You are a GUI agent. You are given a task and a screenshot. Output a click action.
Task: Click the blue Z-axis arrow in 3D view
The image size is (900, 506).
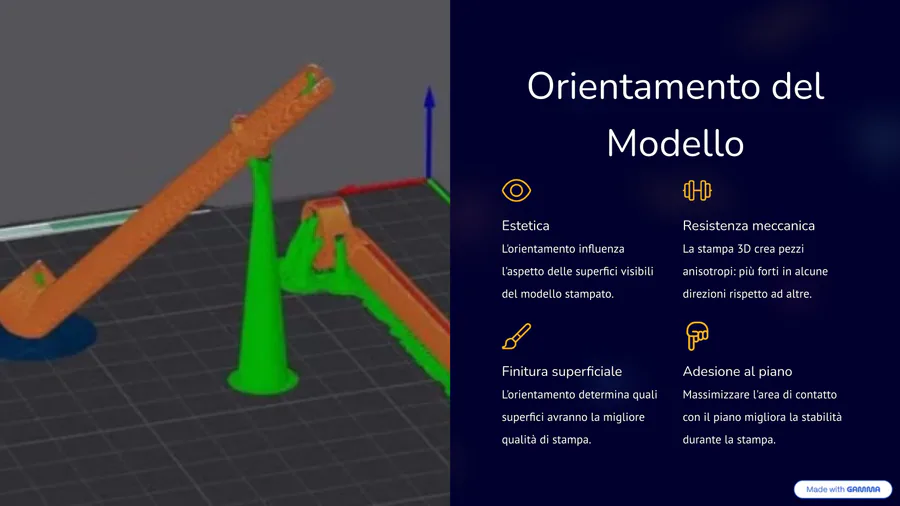tap(429, 130)
